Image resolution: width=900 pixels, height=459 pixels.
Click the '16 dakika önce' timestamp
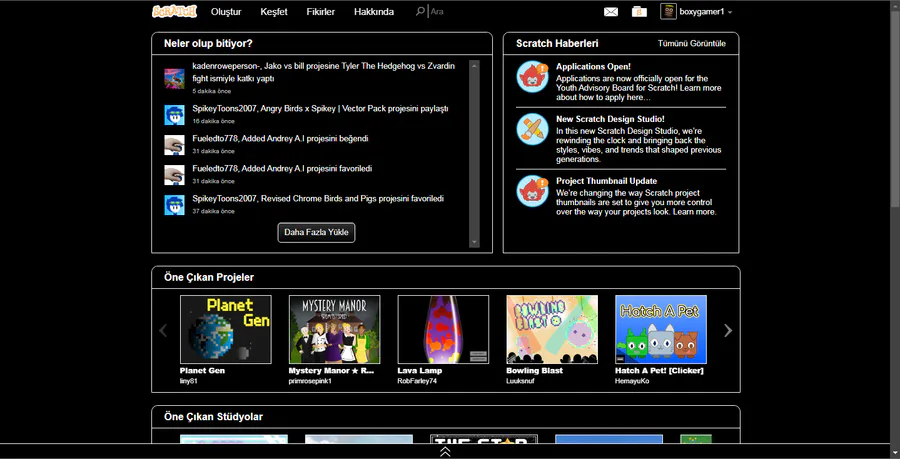(214, 121)
